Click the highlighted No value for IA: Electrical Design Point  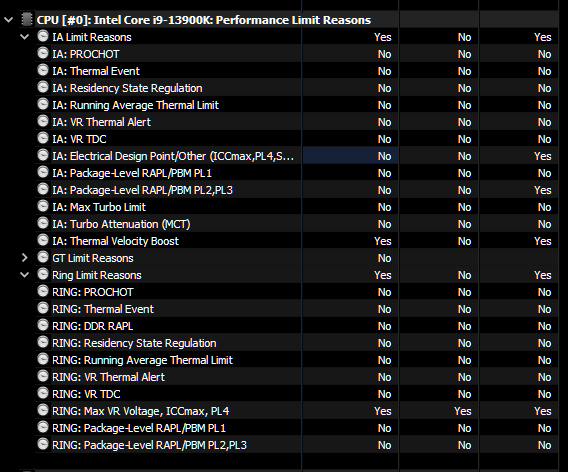(x=384, y=156)
